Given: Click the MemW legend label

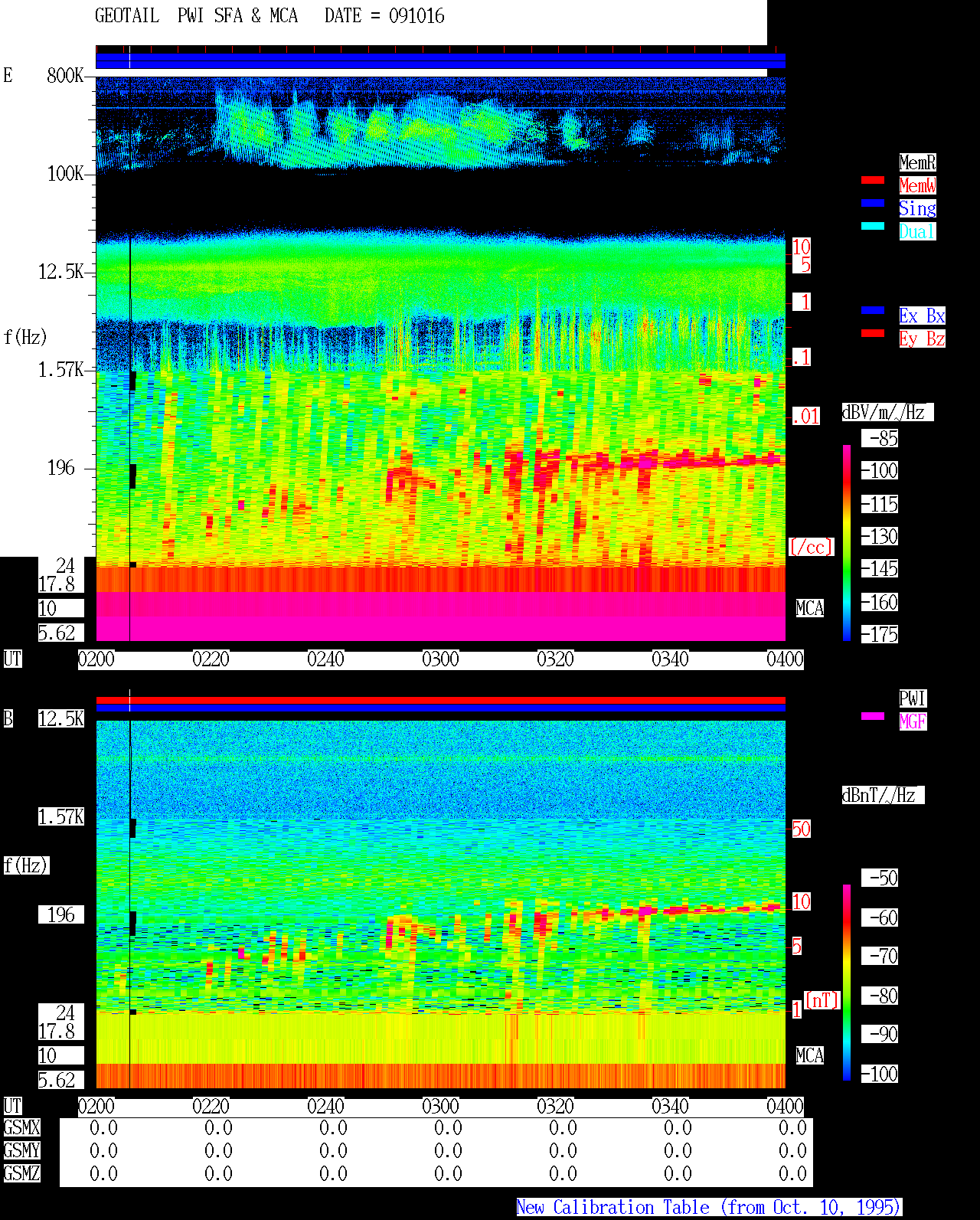Looking at the screenshot, I should (x=917, y=185).
